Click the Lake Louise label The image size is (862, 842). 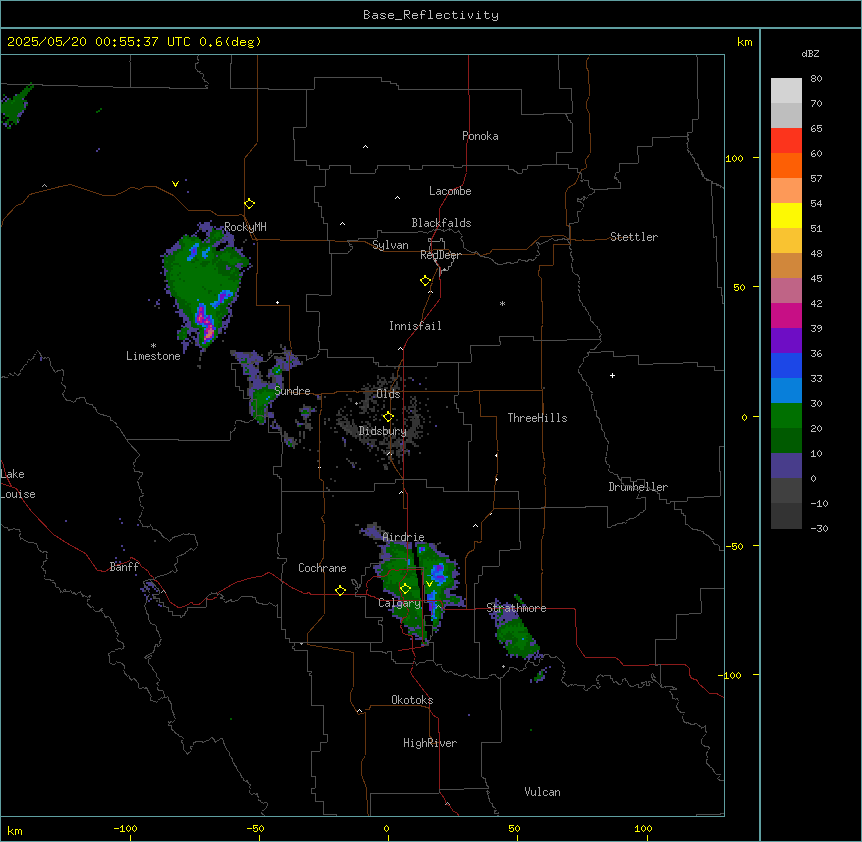(18, 484)
